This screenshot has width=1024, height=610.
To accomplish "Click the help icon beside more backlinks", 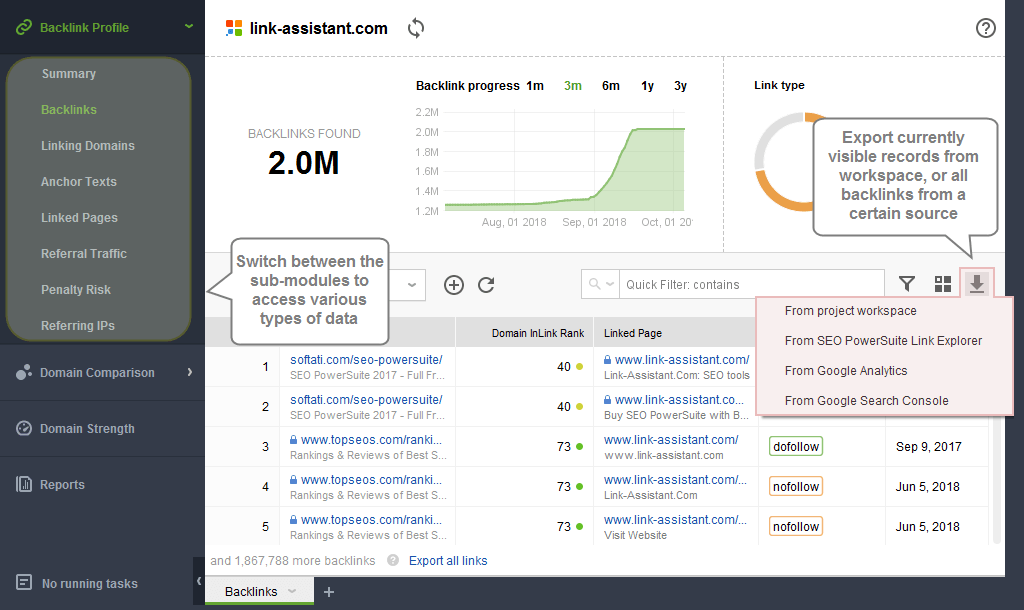I will click(392, 560).
